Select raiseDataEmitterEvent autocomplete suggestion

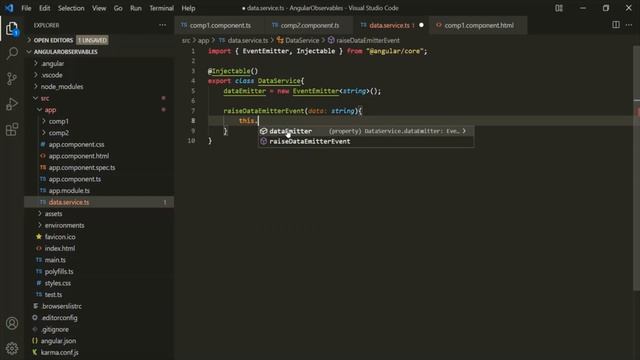366,141
